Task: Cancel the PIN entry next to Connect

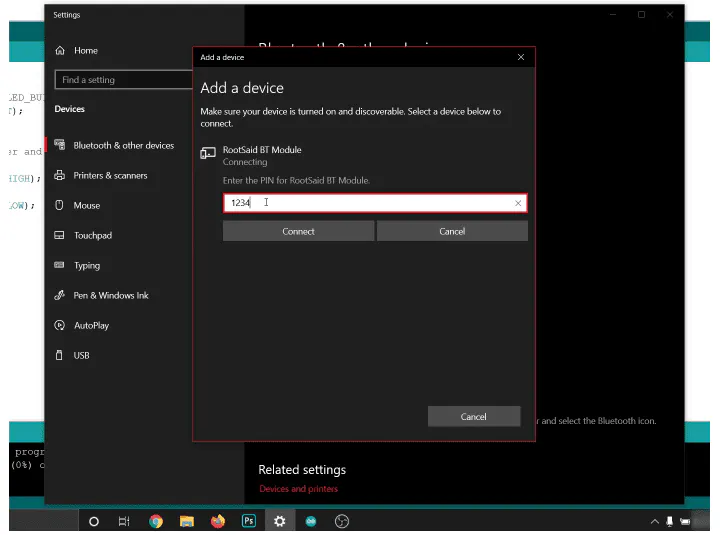Action: tap(452, 231)
